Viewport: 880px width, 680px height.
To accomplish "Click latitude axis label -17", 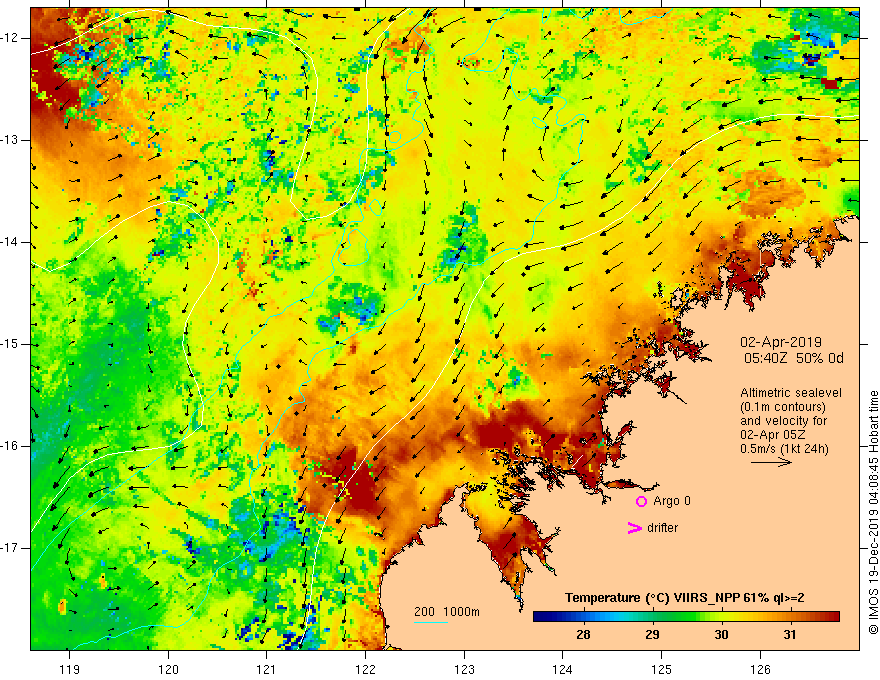I will tap(10, 548).
